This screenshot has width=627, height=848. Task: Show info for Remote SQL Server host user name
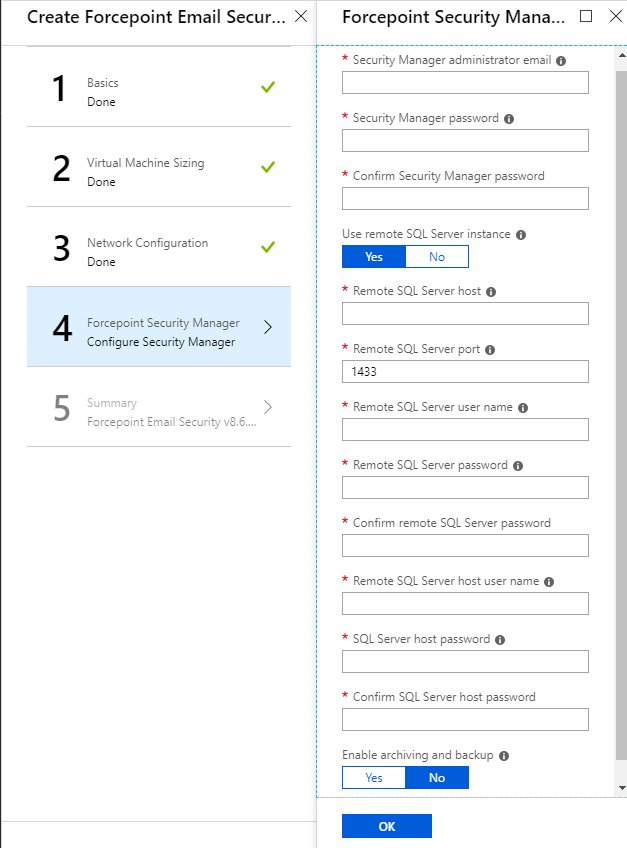(549, 582)
